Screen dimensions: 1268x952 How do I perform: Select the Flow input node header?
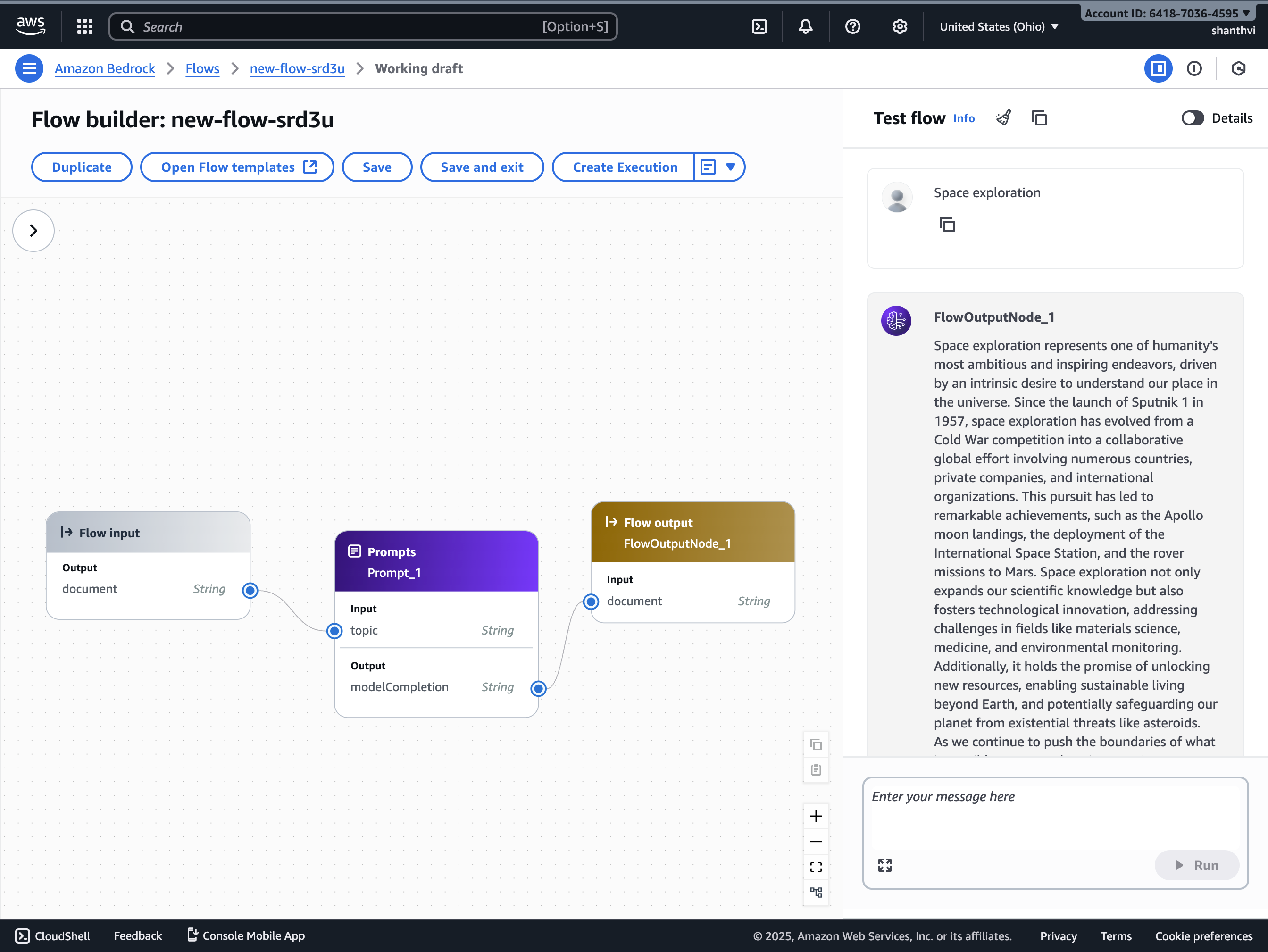point(148,533)
